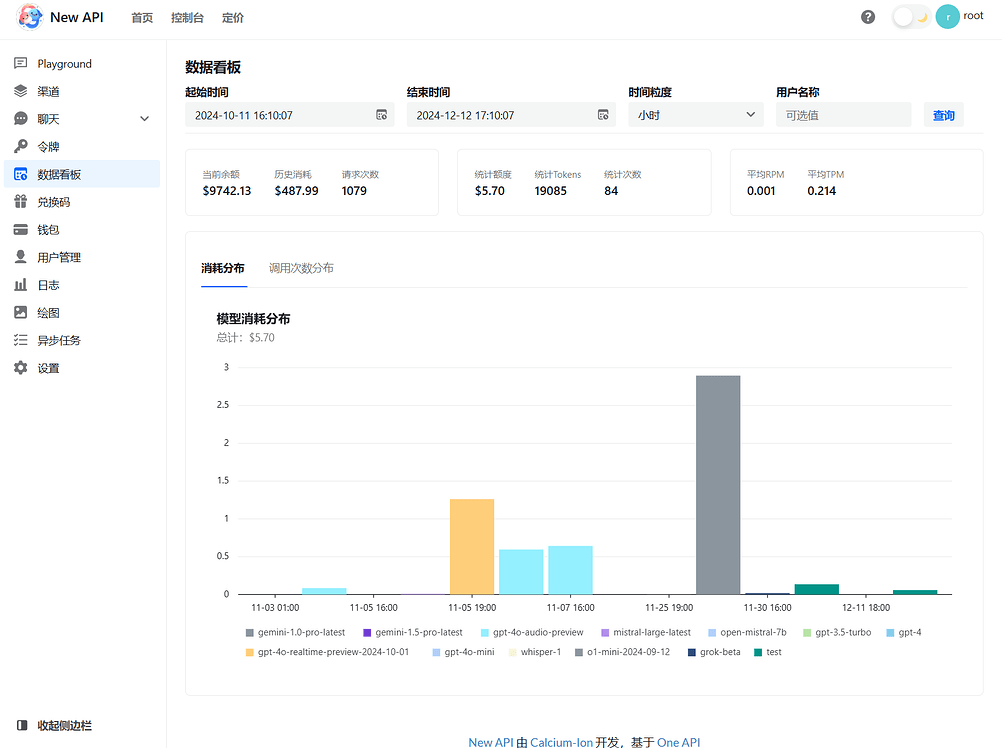
Task: Click the 数据看板 calendar icon
Action: pyautogui.click(x=20, y=174)
